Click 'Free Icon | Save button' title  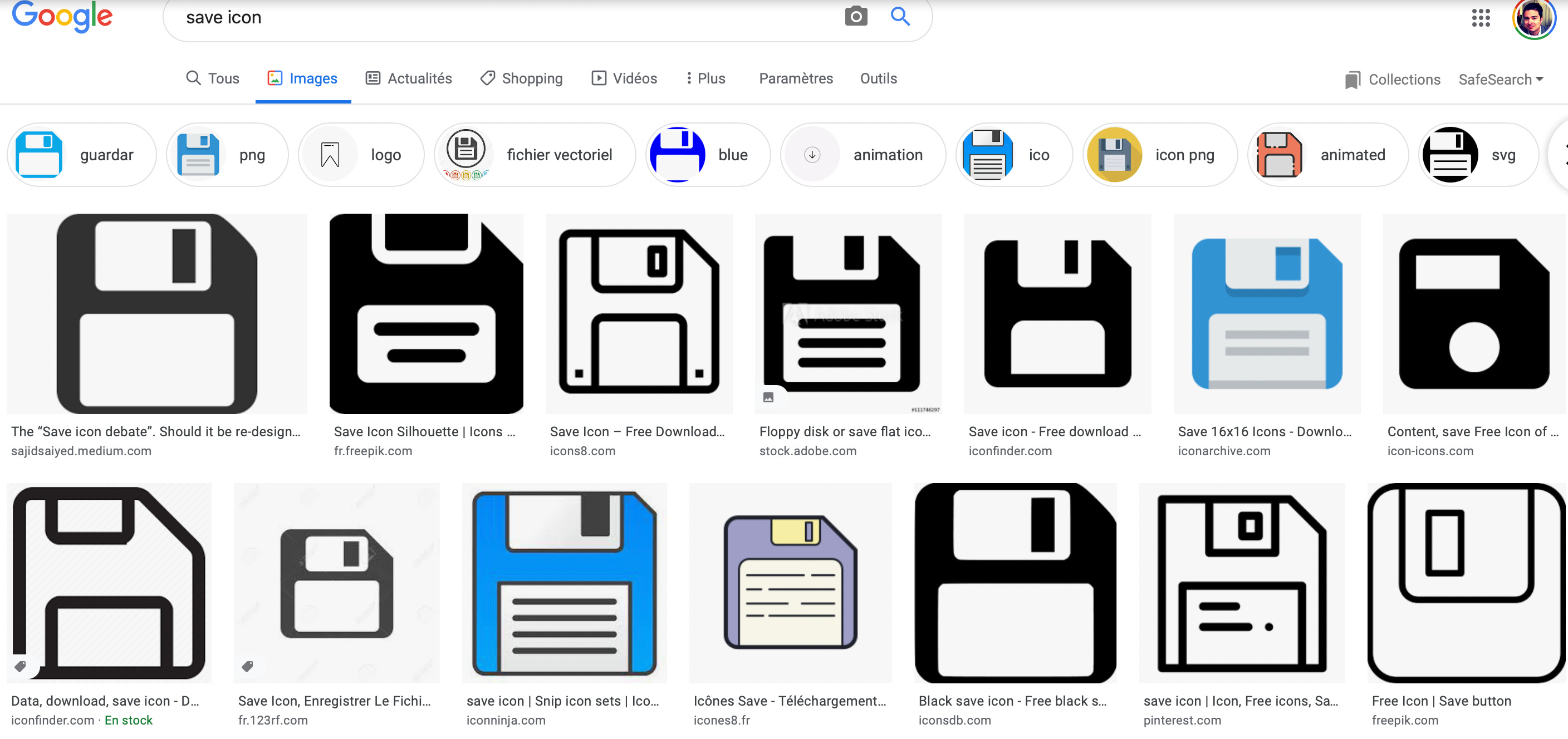point(1441,701)
